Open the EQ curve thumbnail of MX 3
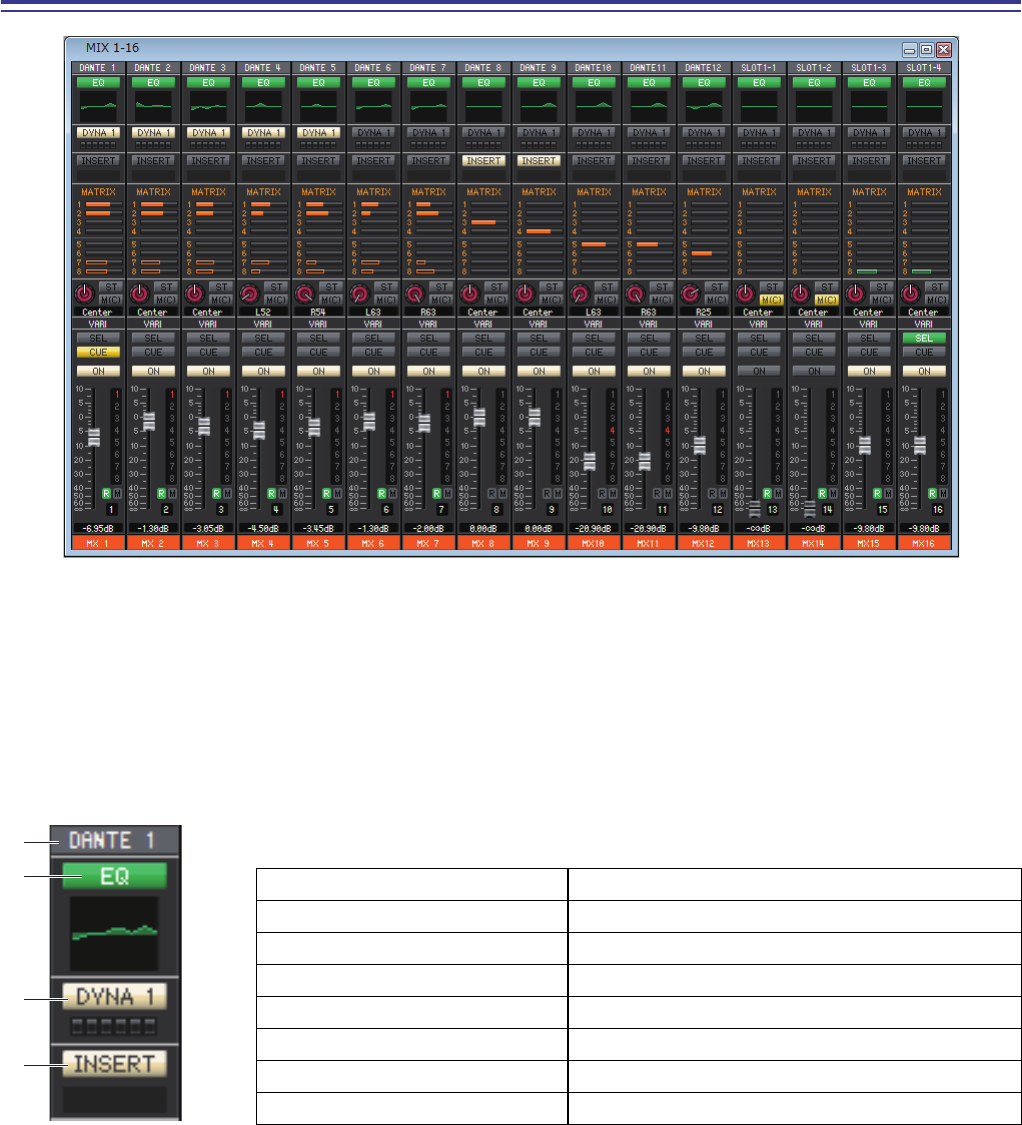The height and width of the screenshot is (1125, 1022). [208, 105]
